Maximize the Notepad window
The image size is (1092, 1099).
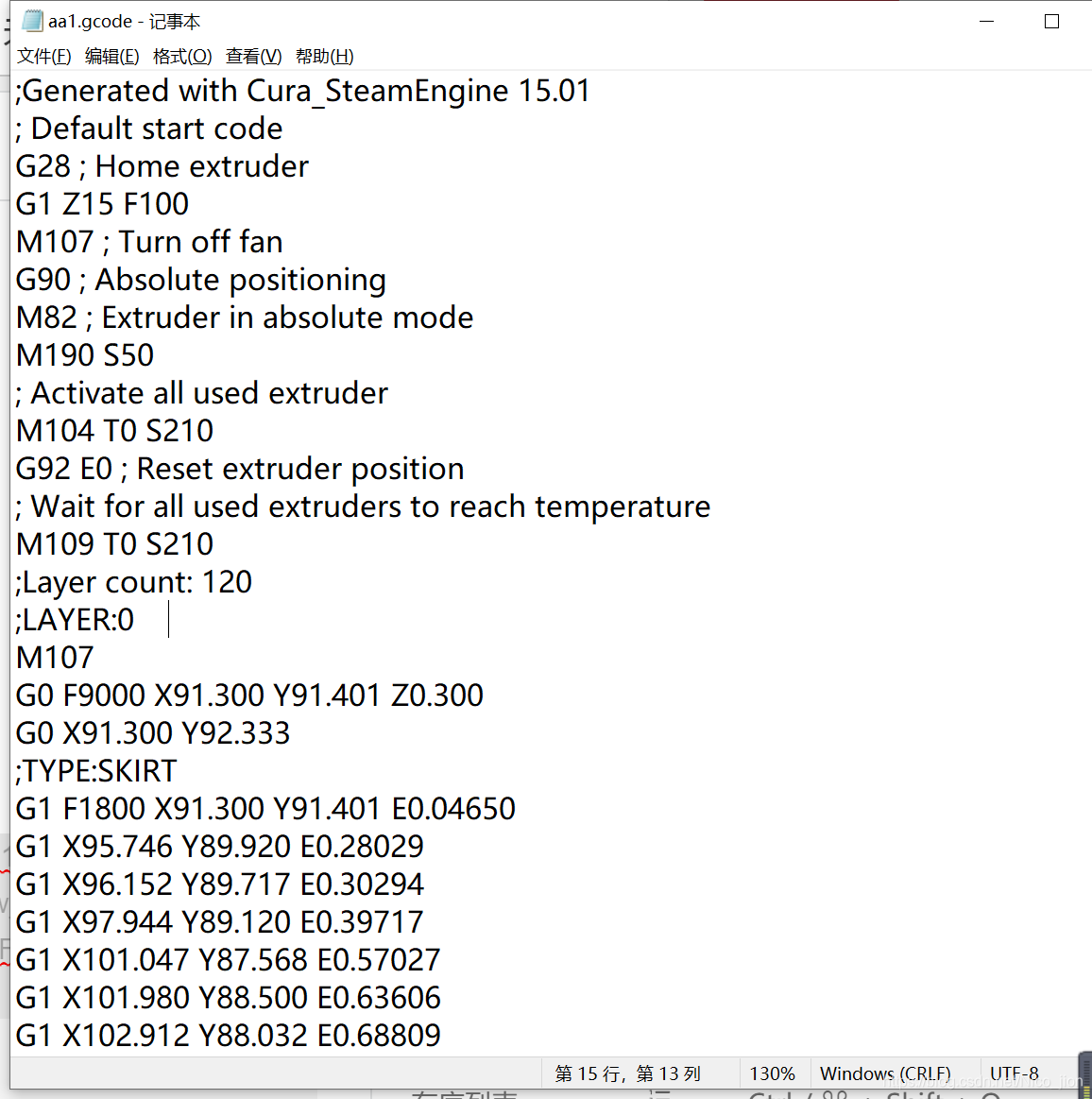click(1050, 21)
